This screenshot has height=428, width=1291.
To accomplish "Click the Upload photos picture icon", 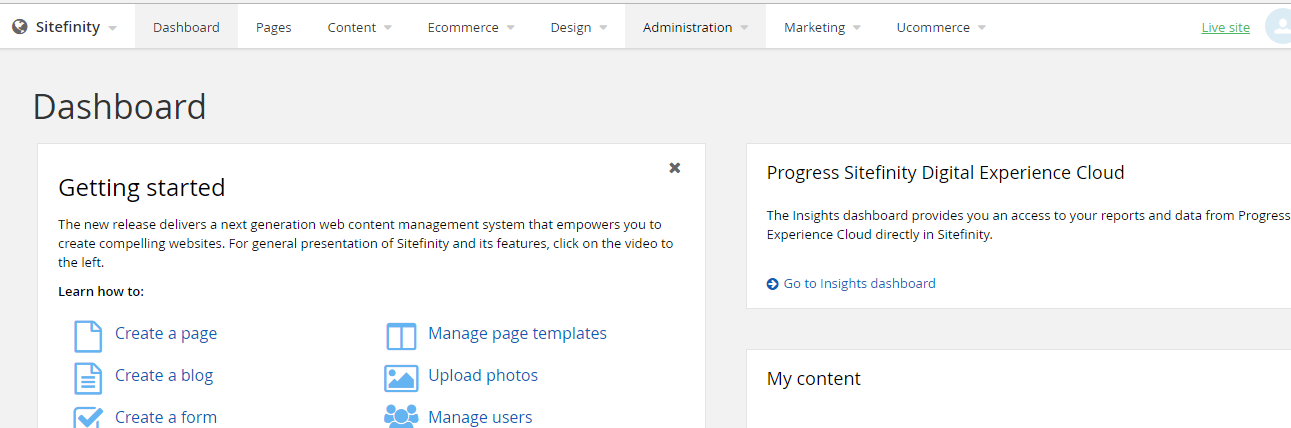I will (x=401, y=378).
